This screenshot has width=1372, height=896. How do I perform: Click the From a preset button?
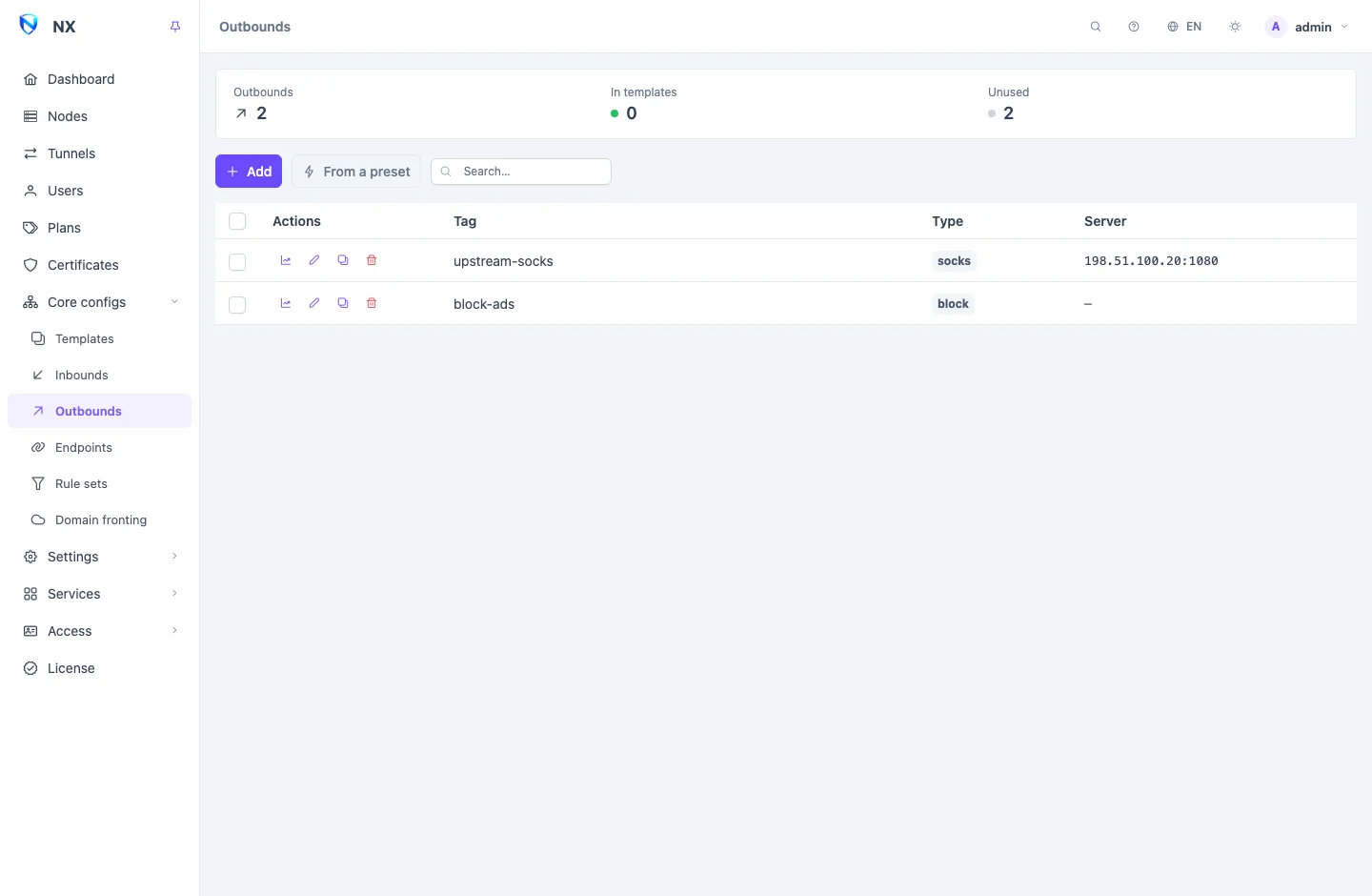[x=356, y=172]
